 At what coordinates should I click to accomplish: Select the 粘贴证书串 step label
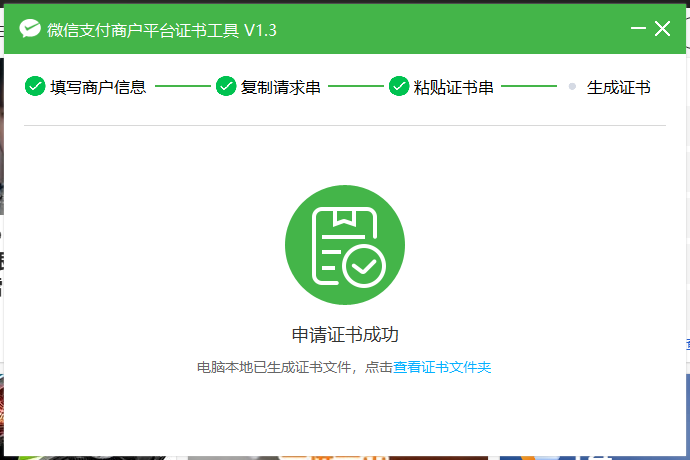(x=454, y=87)
